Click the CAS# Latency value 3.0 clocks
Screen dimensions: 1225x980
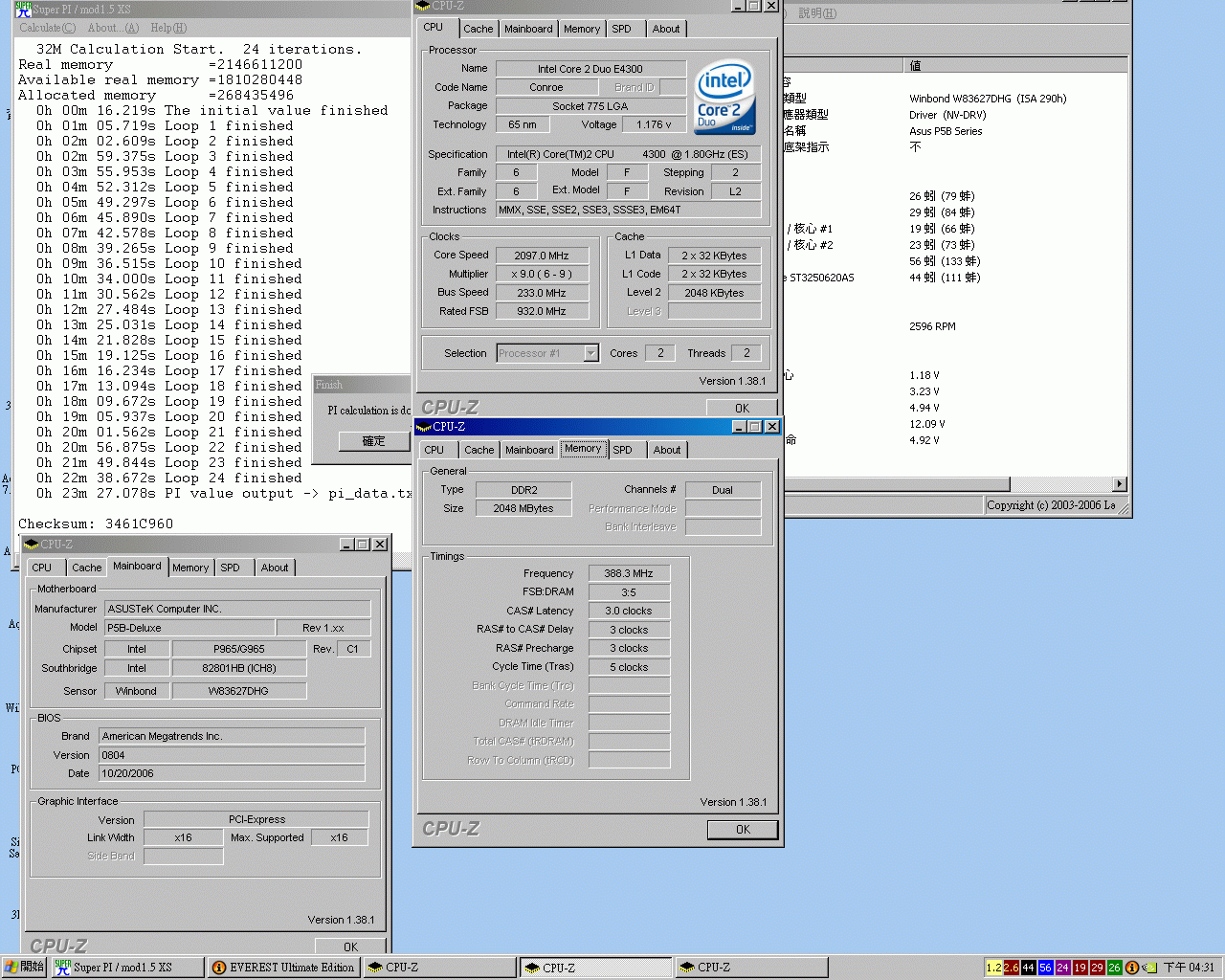pos(629,611)
